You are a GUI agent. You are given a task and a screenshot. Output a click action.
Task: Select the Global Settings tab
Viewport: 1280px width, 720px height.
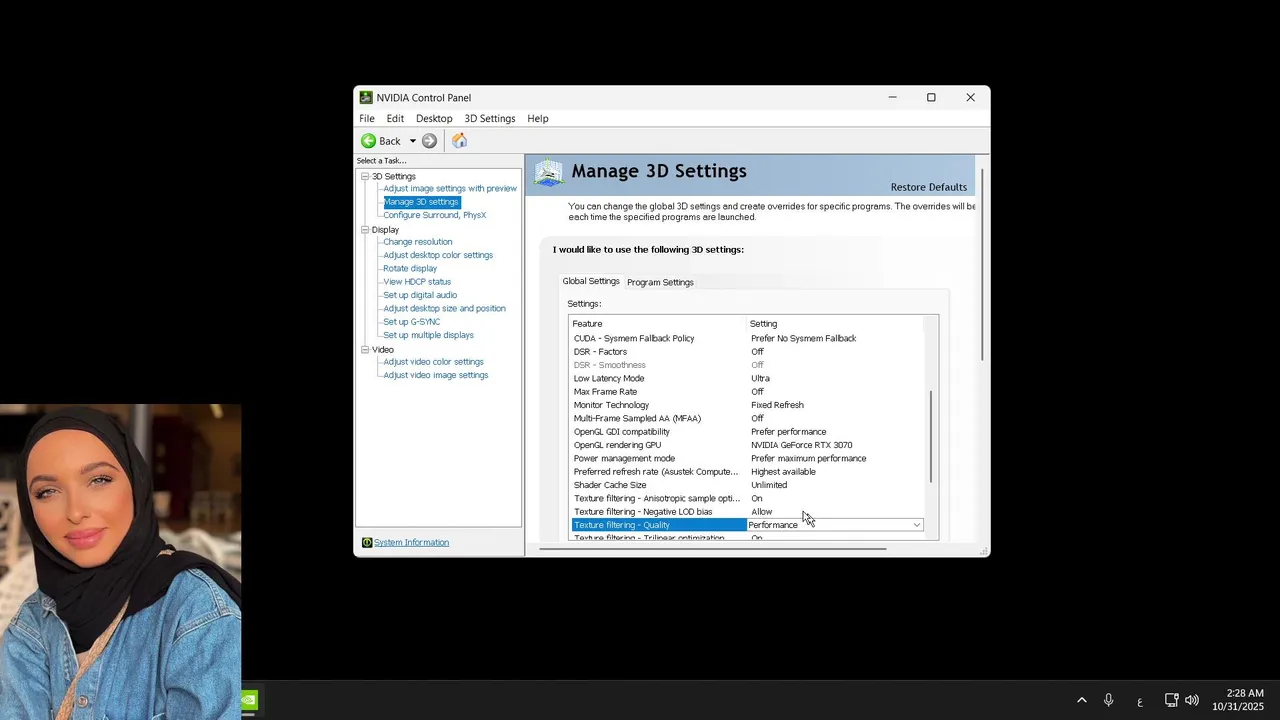click(x=591, y=281)
